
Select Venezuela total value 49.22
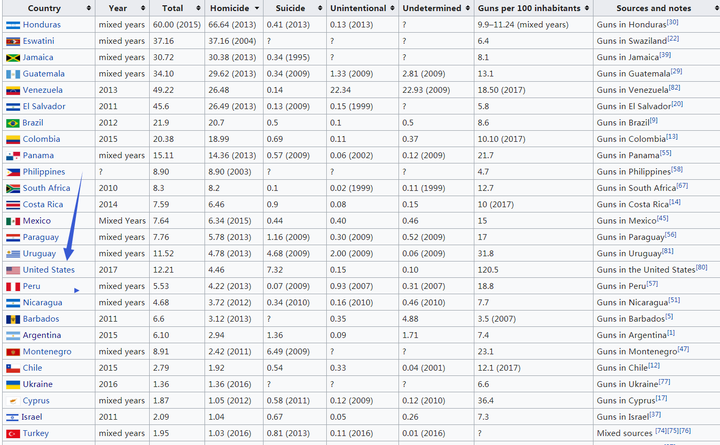pos(163,90)
